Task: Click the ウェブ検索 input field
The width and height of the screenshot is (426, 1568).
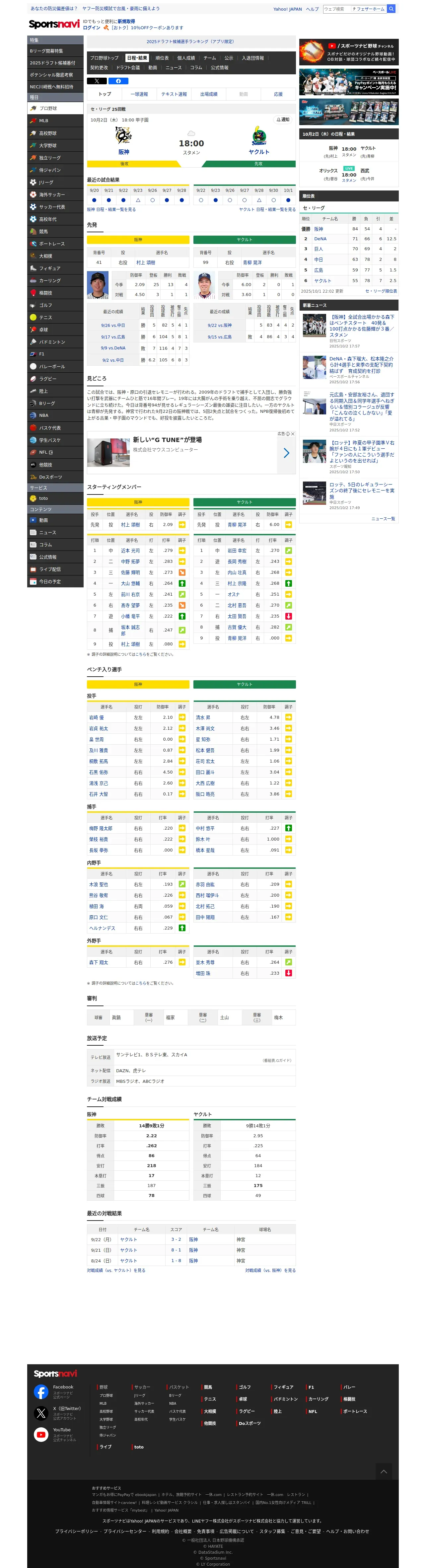Action: tap(337, 9)
